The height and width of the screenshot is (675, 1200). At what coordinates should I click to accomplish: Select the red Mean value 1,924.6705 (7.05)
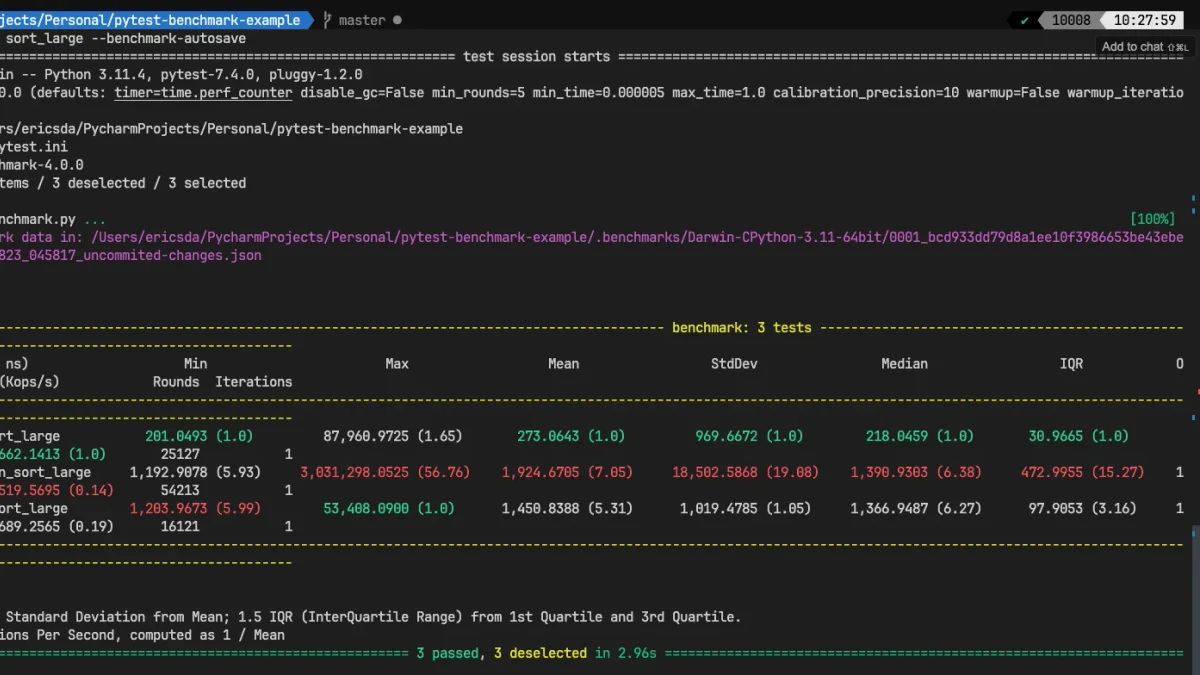pos(567,471)
